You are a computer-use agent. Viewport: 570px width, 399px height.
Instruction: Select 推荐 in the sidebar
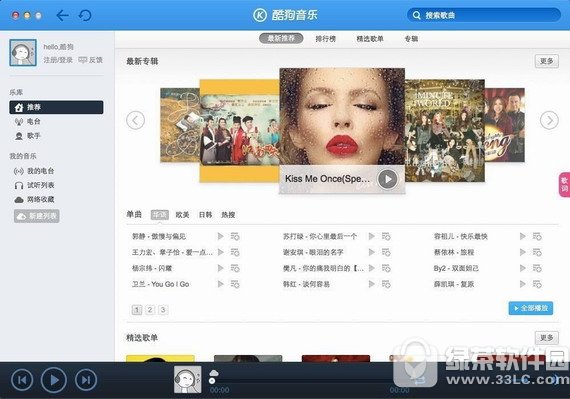click(56, 107)
